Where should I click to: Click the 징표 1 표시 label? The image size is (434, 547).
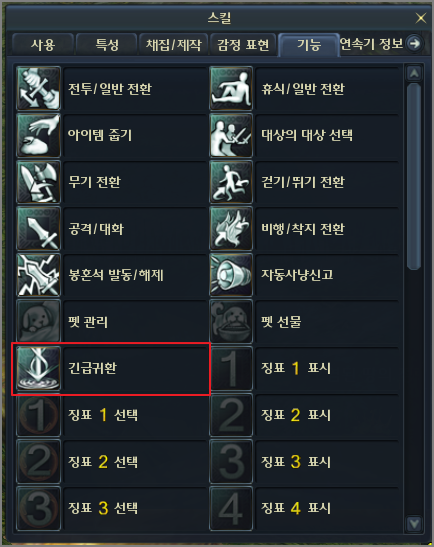point(296,368)
